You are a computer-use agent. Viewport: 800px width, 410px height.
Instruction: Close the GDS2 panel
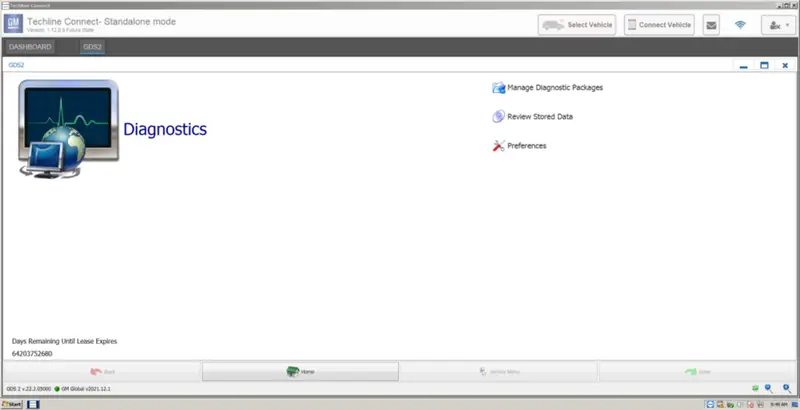click(785, 65)
